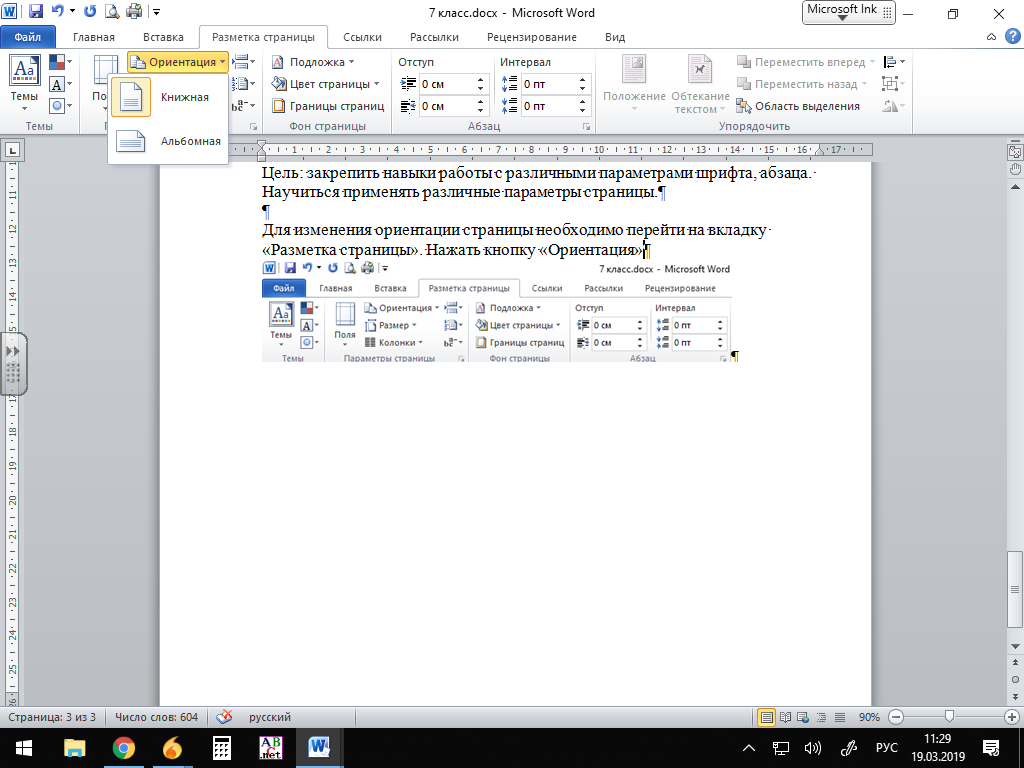Image resolution: width=1024 pixels, height=768 pixels.
Task: Click the zoom slider handle
Action: [949, 717]
